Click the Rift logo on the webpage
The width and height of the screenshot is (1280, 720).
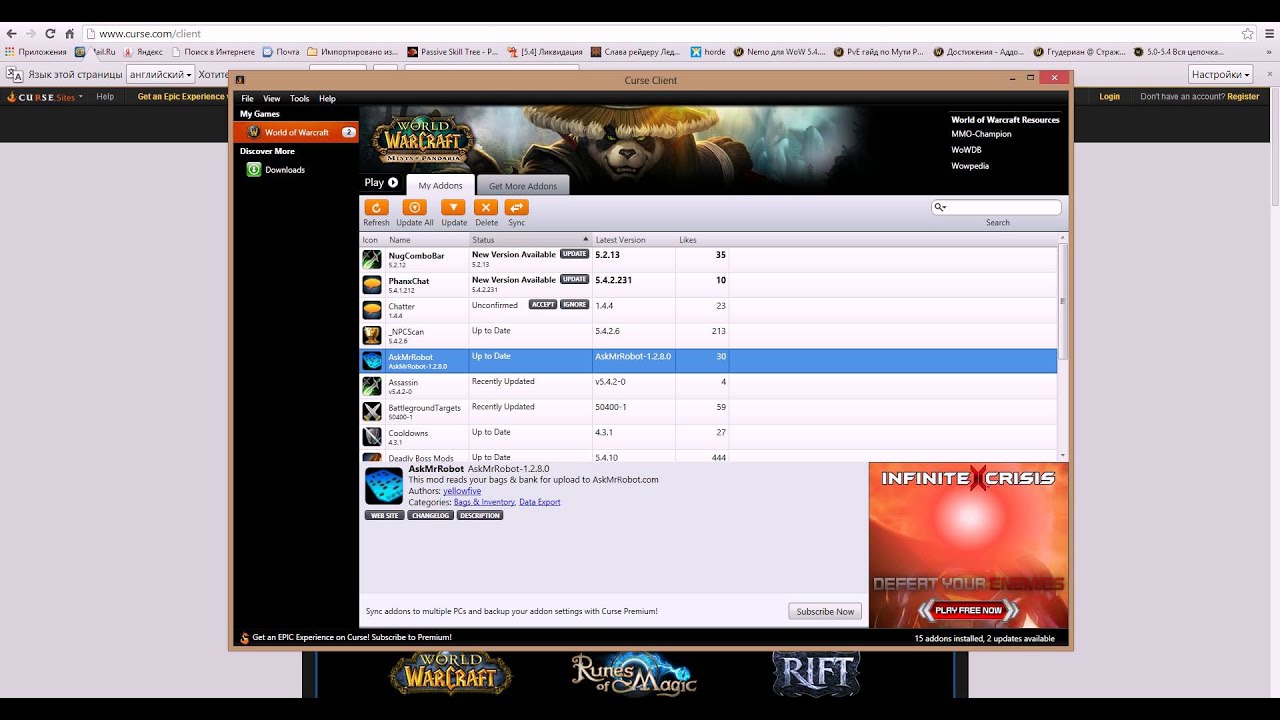[x=816, y=673]
